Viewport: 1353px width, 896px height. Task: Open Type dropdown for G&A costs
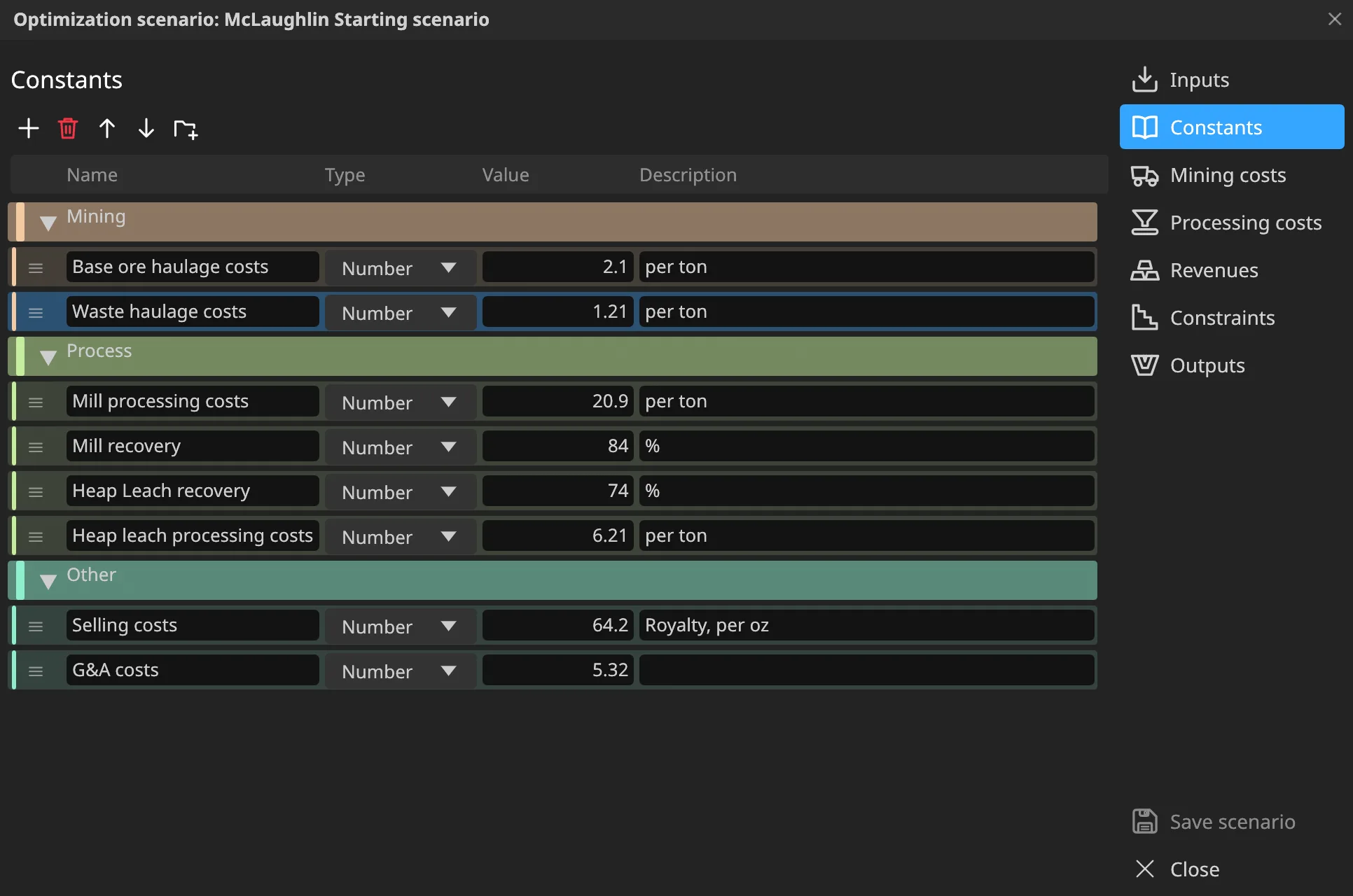click(401, 671)
